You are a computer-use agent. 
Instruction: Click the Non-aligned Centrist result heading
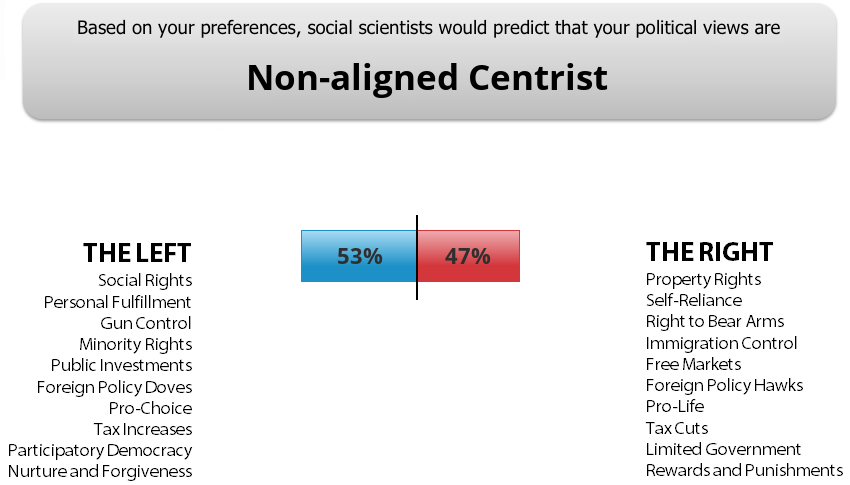pos(427,77)
